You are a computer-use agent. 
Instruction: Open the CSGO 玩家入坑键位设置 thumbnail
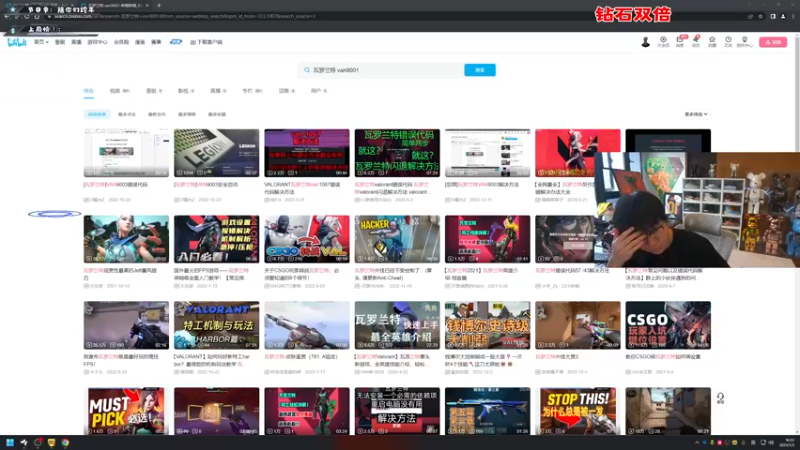pos(668,325)
